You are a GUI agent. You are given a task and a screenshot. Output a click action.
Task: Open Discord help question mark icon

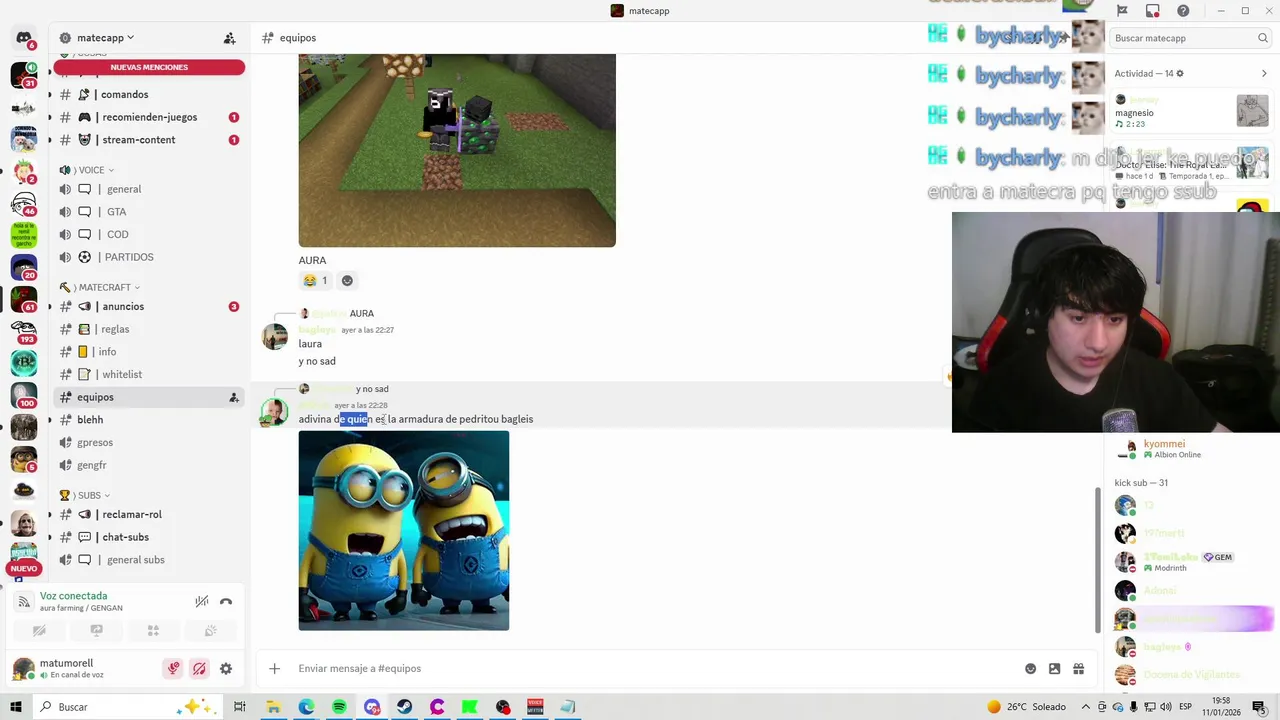click(x=1183, y=11)
